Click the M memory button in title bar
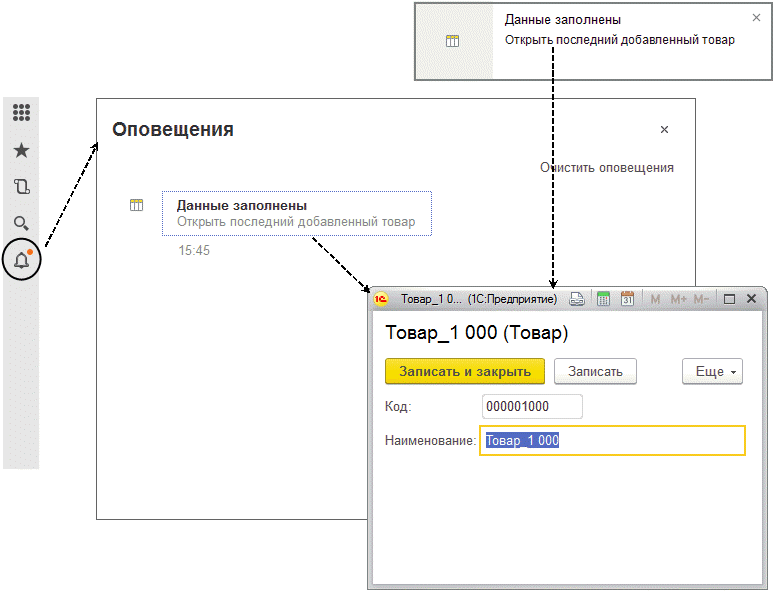The image size is (774, 594). 655,299
